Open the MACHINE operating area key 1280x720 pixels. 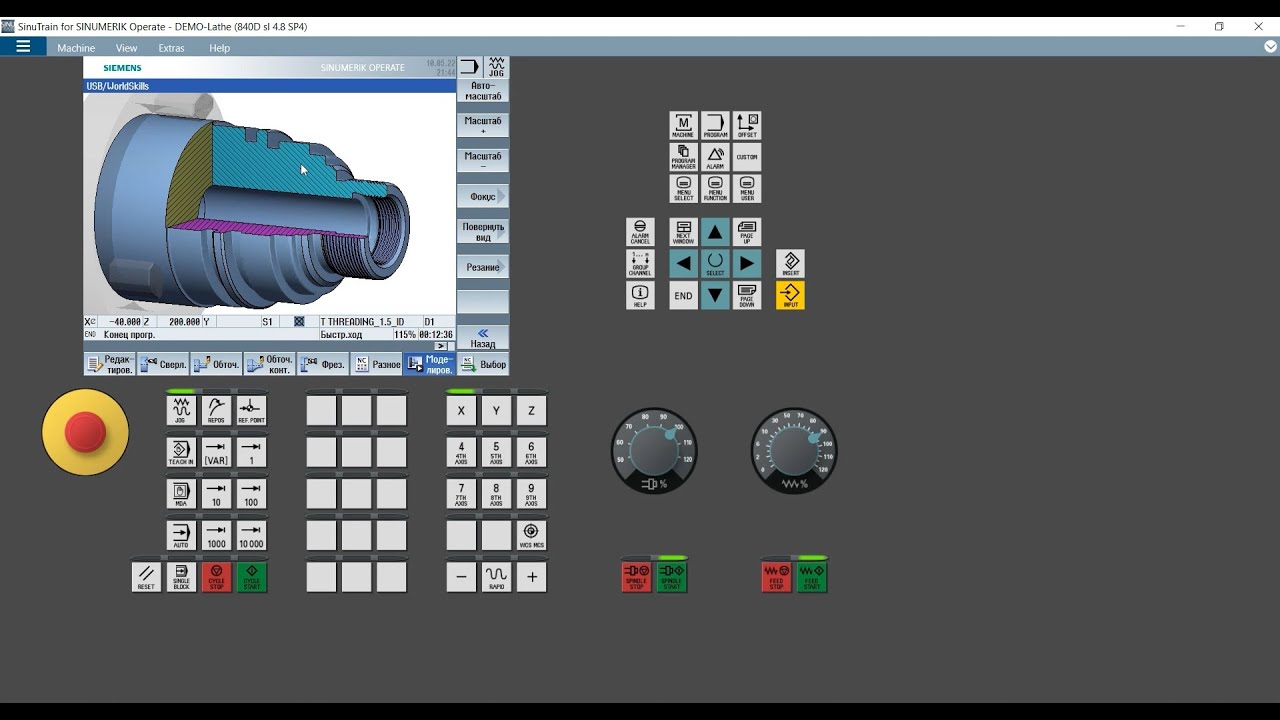point(683,126)
